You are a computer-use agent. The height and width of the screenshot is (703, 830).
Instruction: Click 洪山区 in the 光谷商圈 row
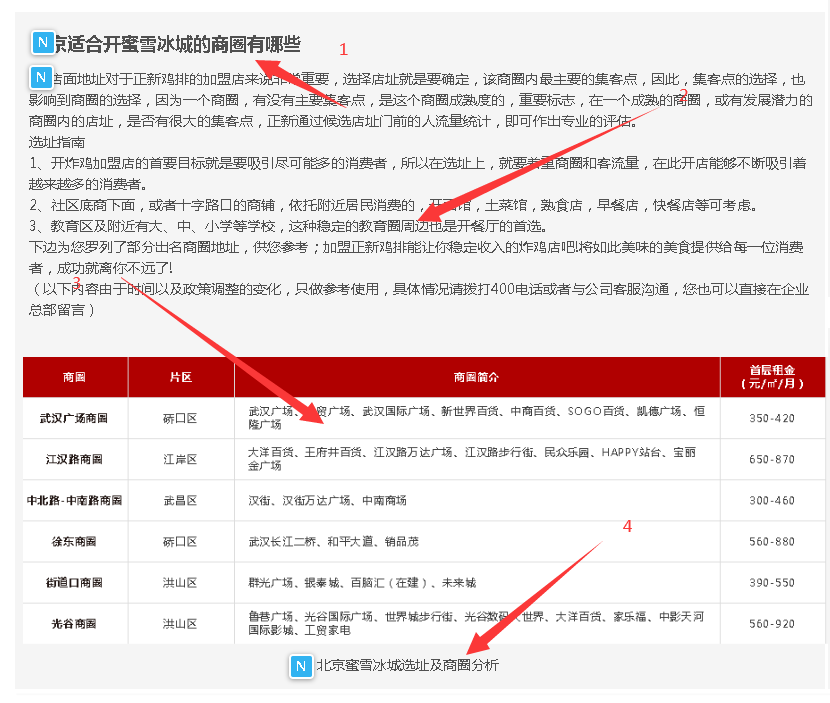pyautogui.click(x=180, y=624)
